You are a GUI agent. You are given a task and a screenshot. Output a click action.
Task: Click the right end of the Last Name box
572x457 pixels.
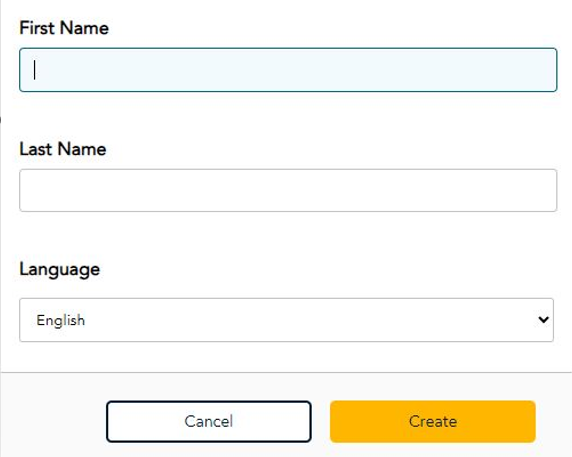coord(540,190)
